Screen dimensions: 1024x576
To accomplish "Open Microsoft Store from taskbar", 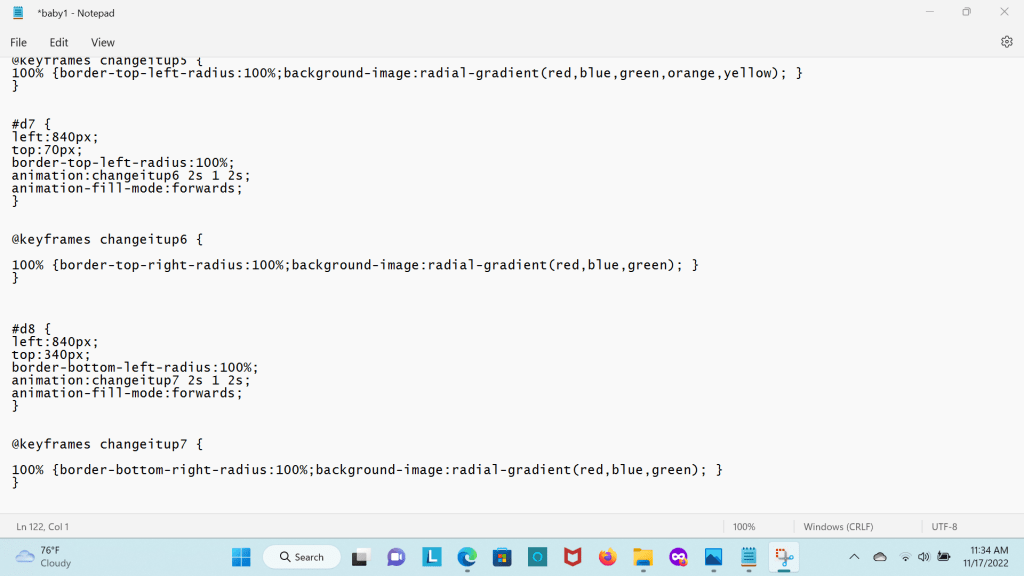I will point(502,557).
